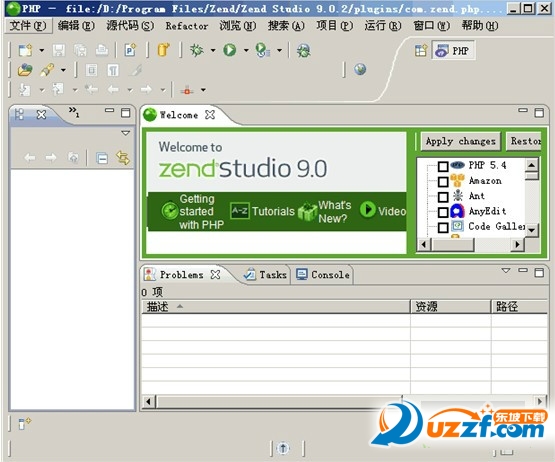Viewport: 555px width, 462px height.
Task: Click the Restore button
Action: point(524,141)
